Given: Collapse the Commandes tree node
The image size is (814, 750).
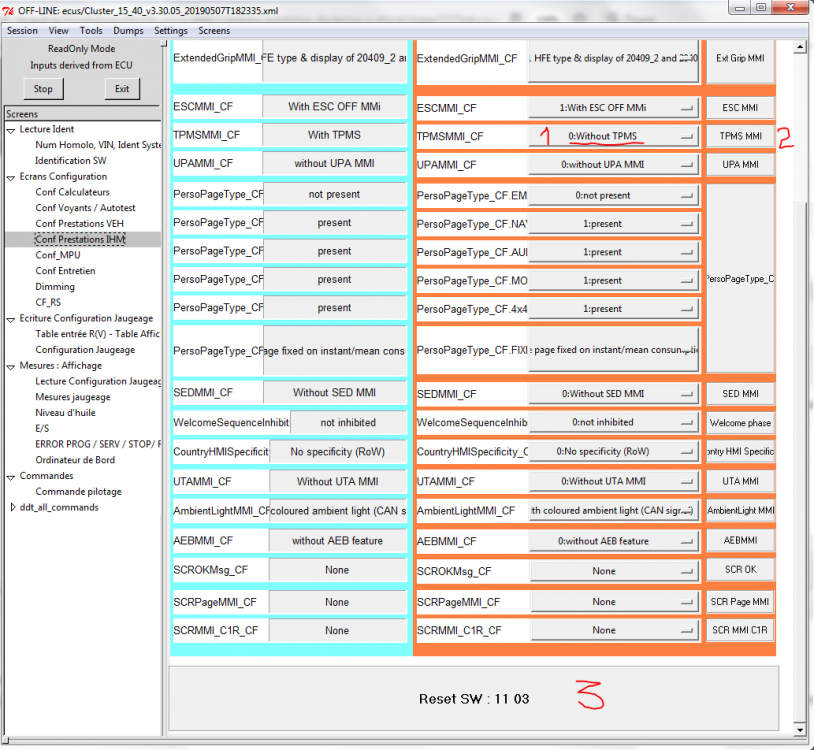Looking at the screenshot, I should pos(11,476).
